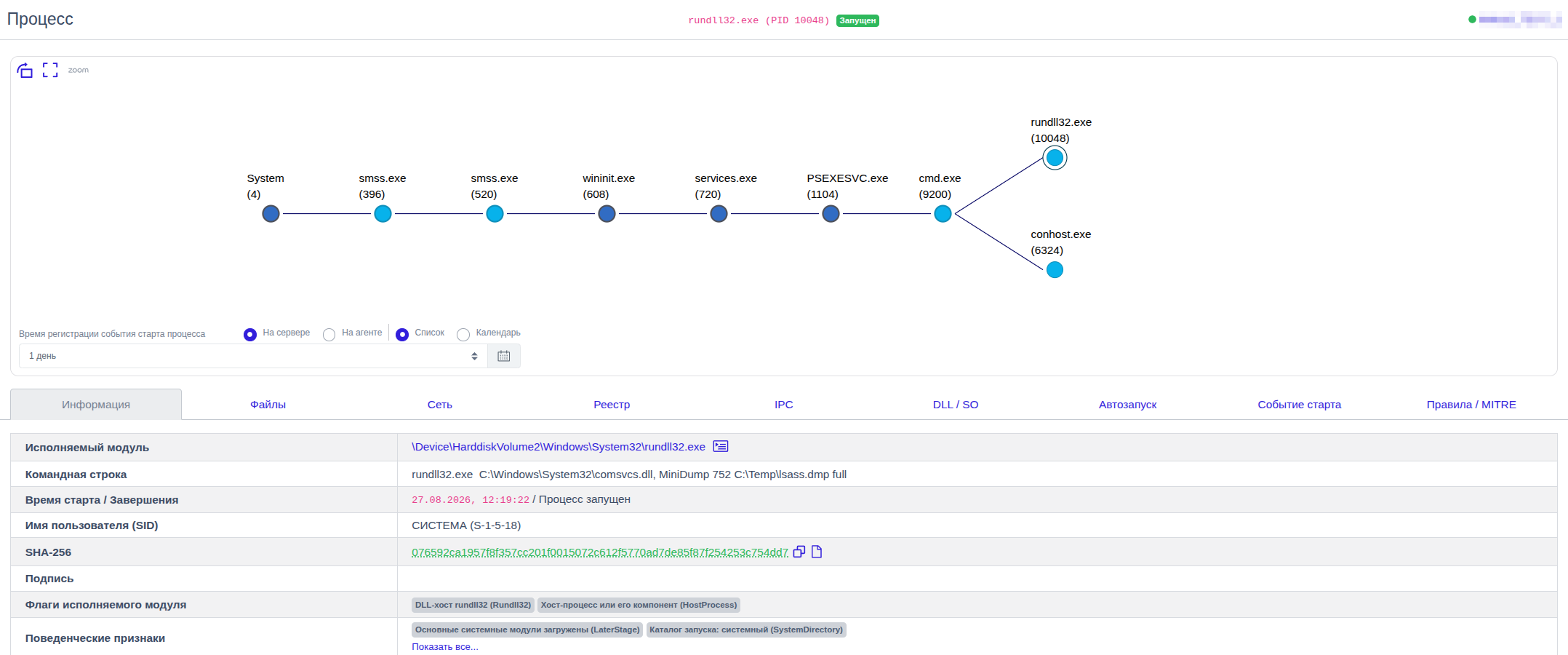Click the reset graph view icon
Screen dimensions: 1568x655
click(25, 70)
